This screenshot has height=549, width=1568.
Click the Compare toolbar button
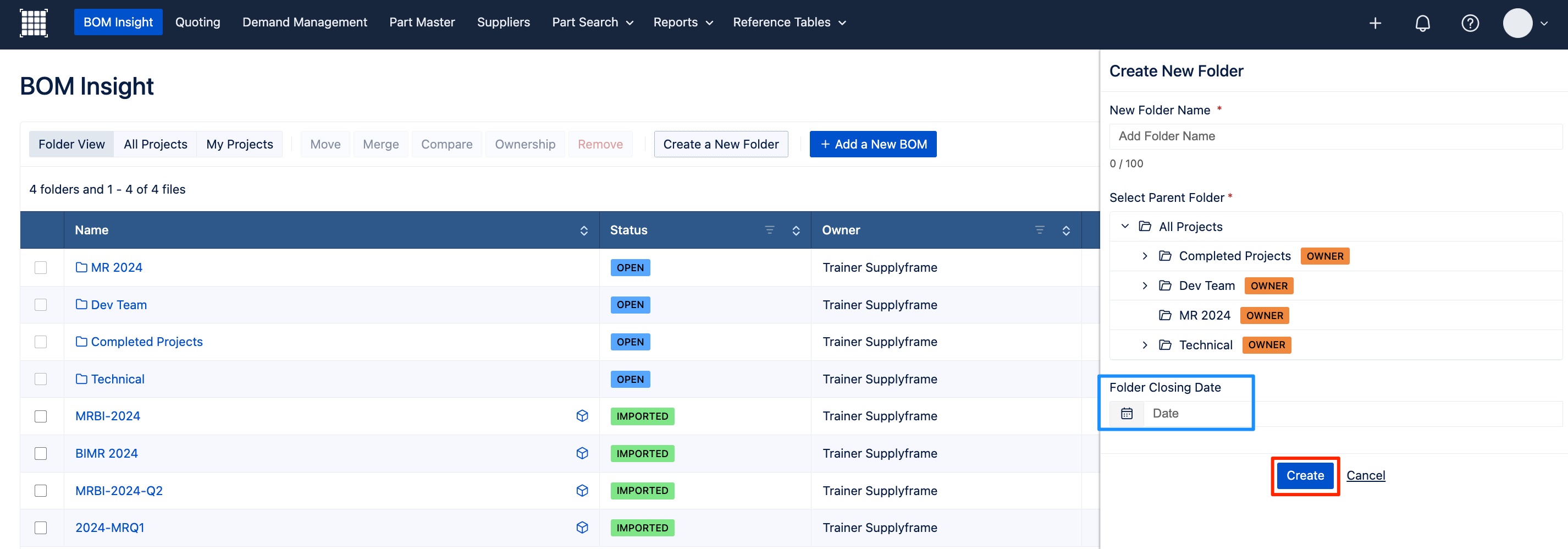(x=447, y=145)
